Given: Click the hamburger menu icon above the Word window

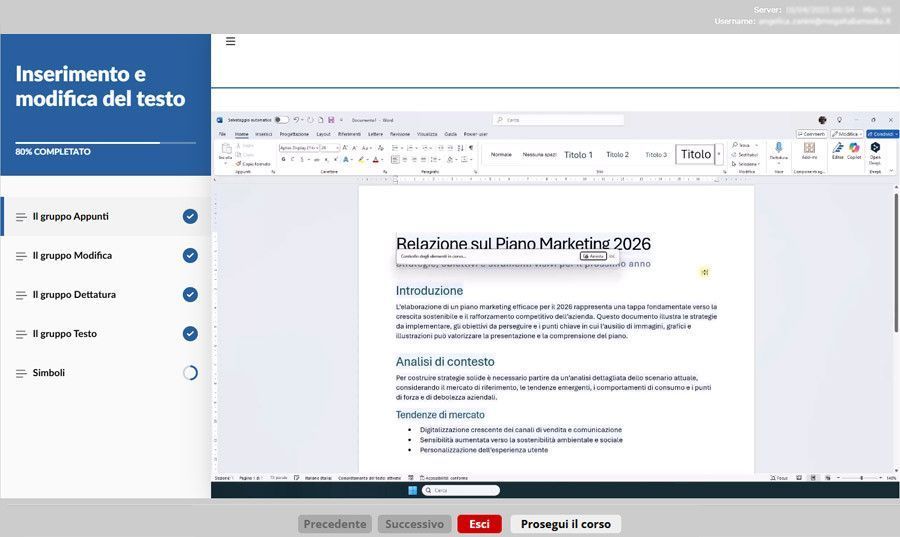Looking at the screenshot, I should (x=230, y=41).
